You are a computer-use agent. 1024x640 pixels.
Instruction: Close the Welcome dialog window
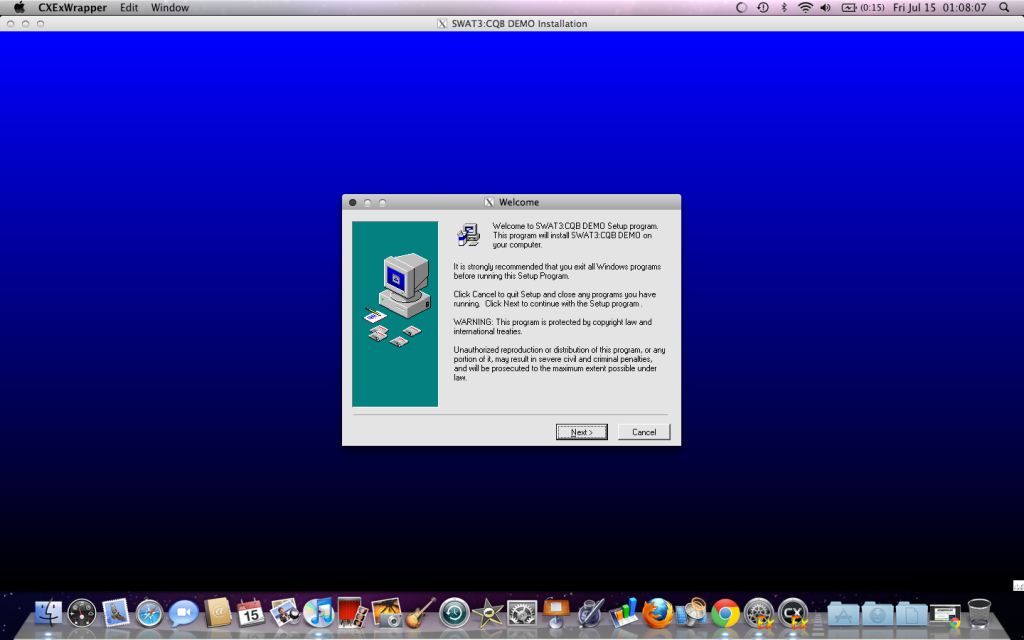[x=353, y=202]
